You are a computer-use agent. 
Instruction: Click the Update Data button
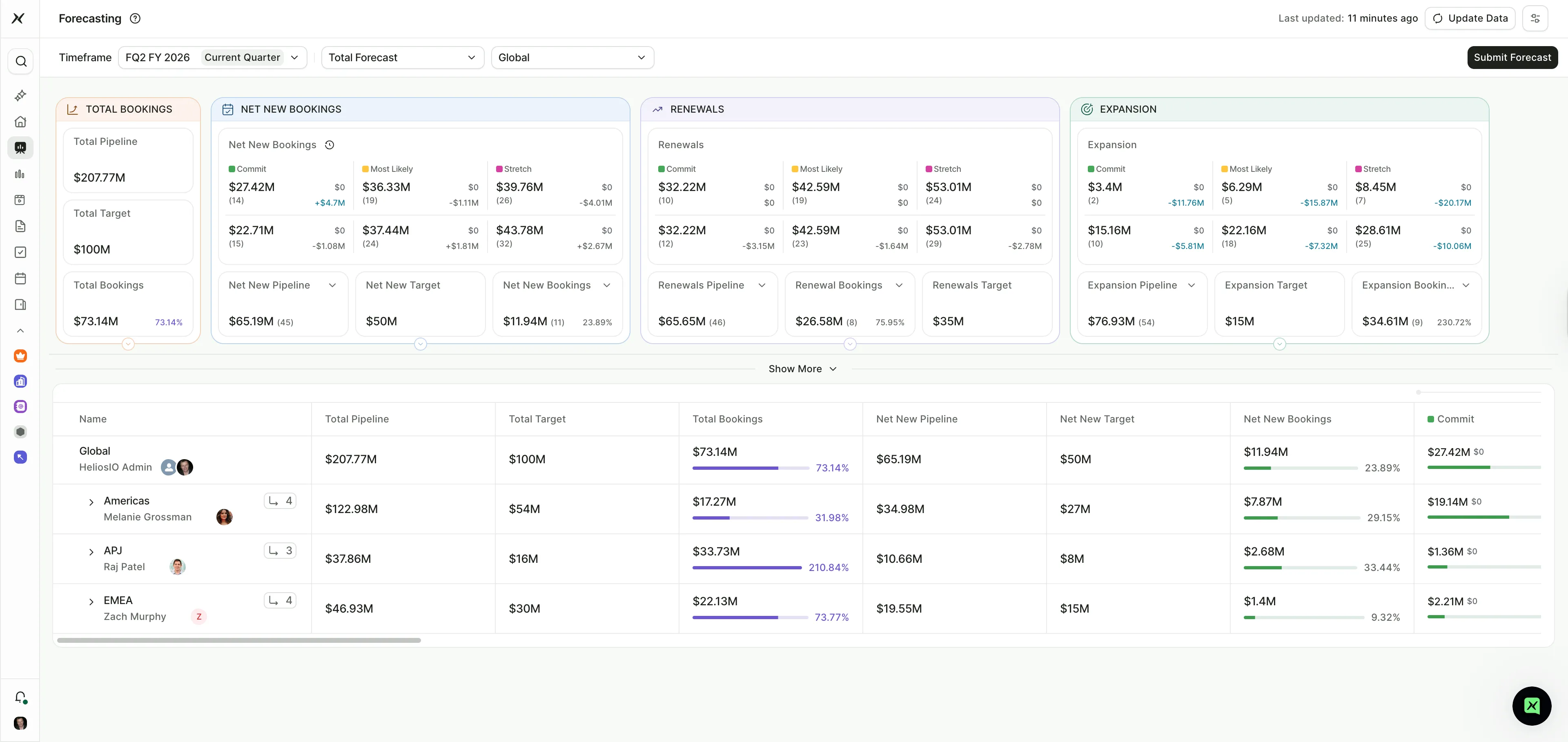[1470, 18]
